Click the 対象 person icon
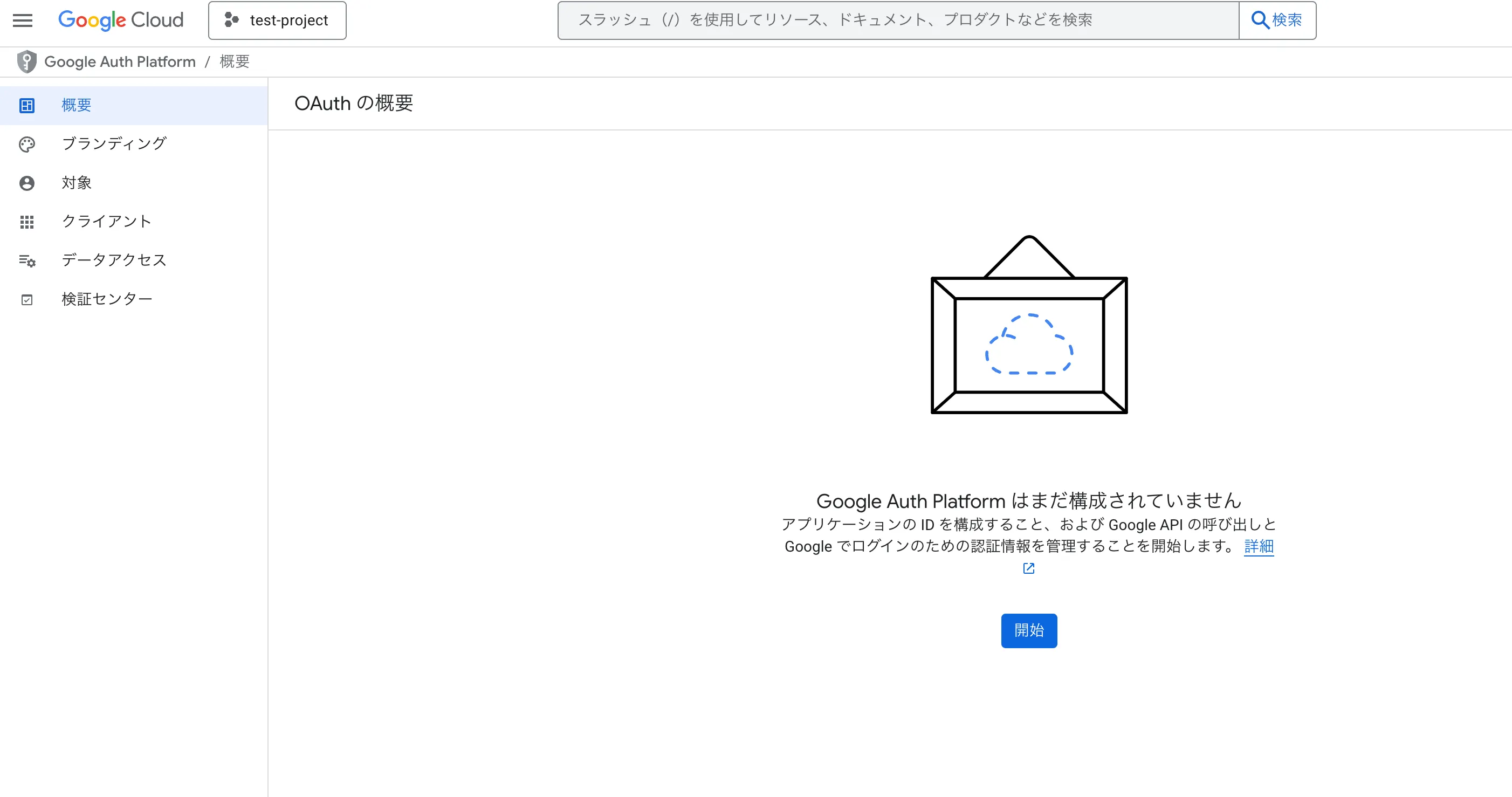This screenshot has height=797, width=1512. pyautogui.click(x=27, y=183)
